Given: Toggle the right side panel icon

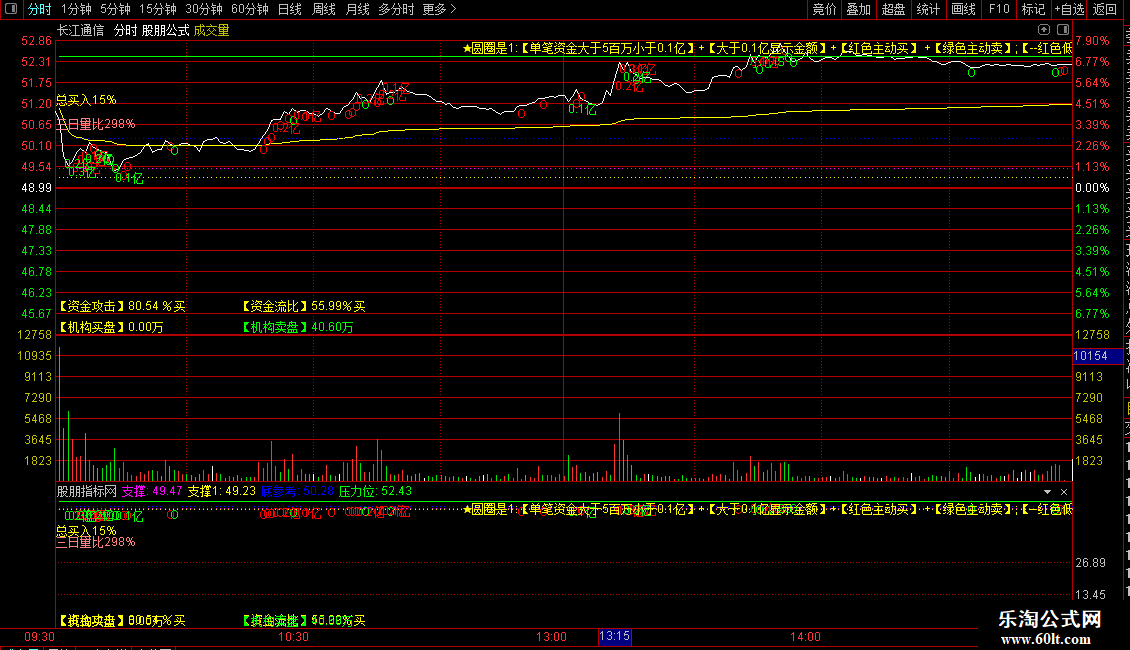Looking at the screenshot, I should (1063, 30).
